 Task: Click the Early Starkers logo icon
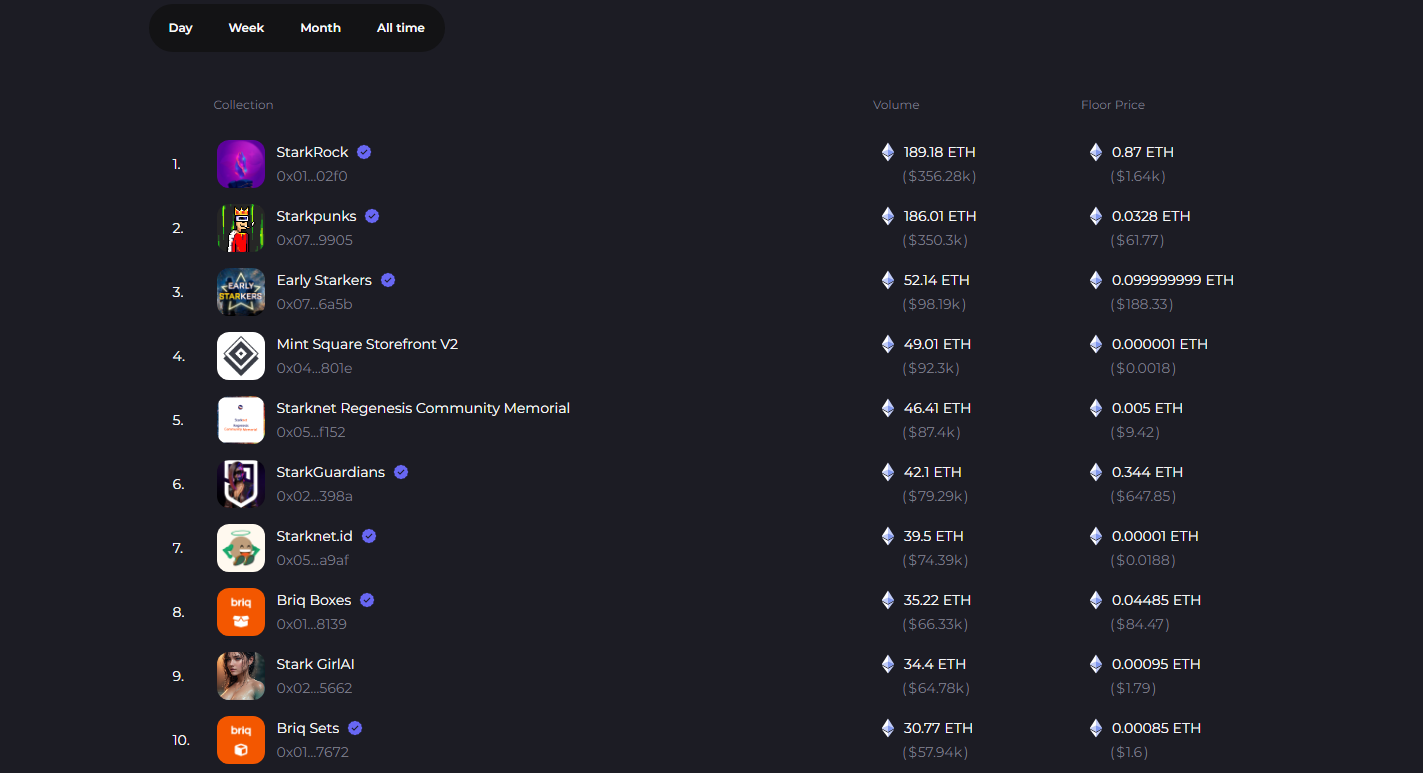[241, 292]
